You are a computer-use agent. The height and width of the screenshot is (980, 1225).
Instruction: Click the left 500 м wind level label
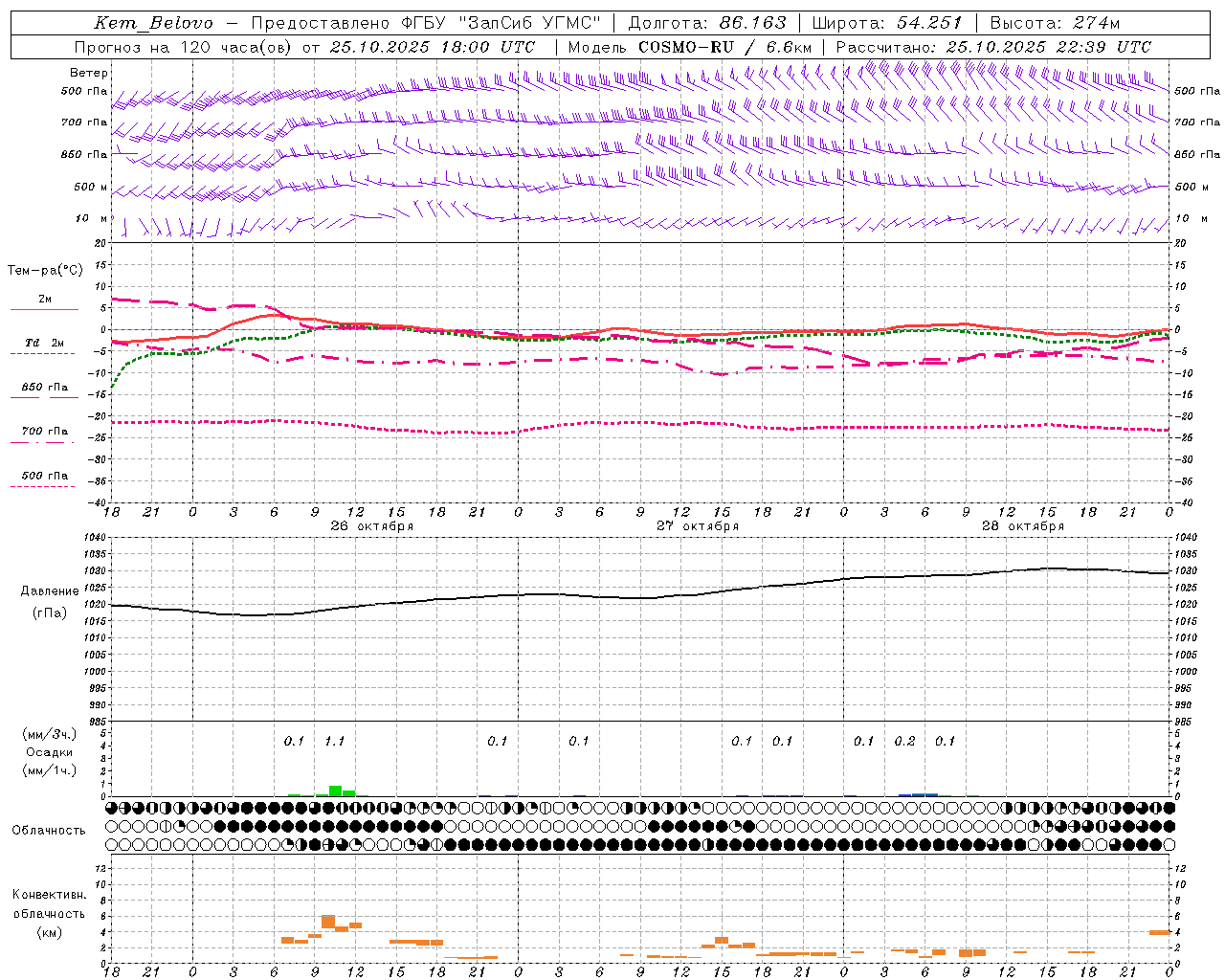[x=91, y=187]
